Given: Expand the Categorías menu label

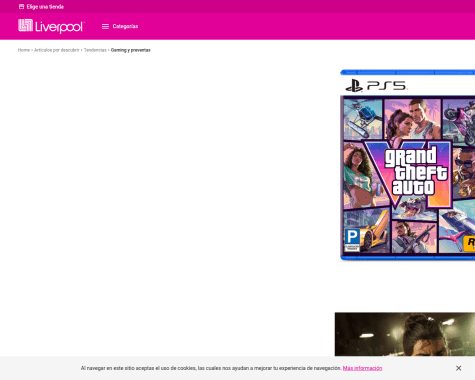Looking at the screenshot, I should click(125, 26).
